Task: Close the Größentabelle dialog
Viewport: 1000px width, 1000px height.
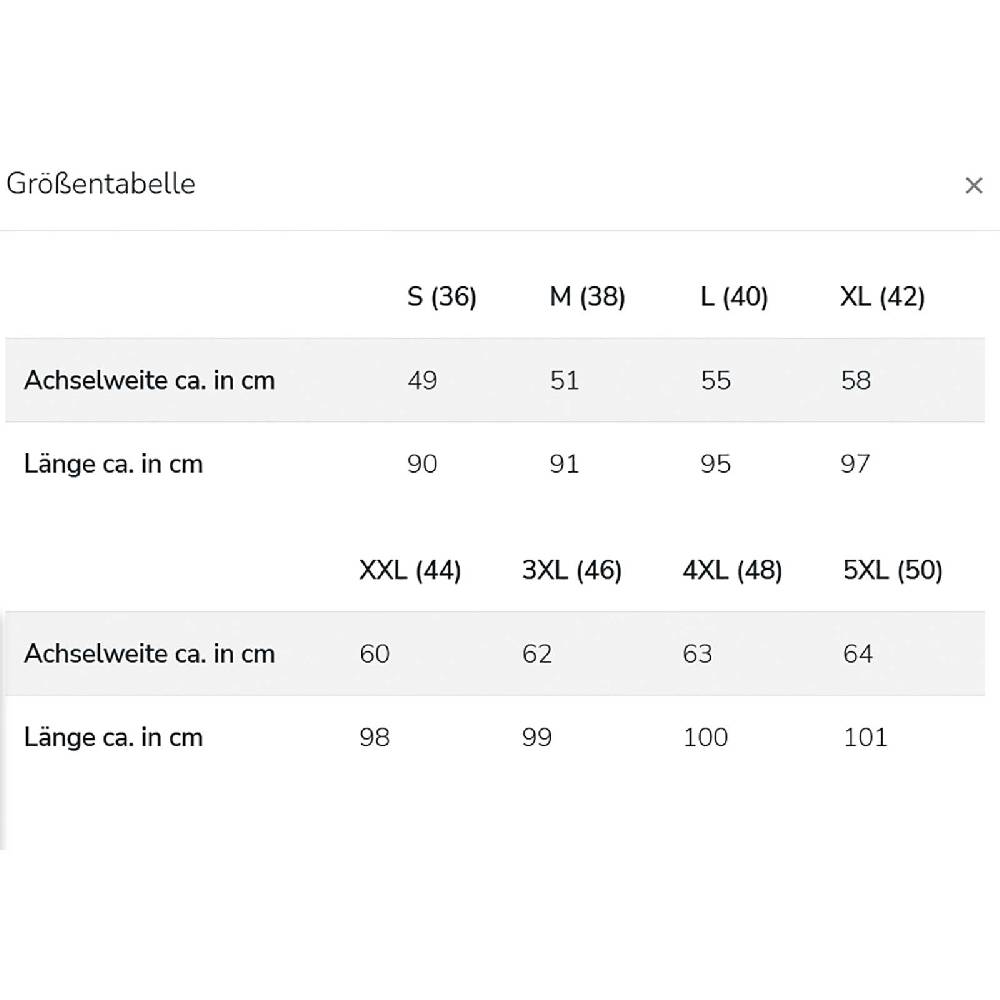Action: click(x=973, y=186)
